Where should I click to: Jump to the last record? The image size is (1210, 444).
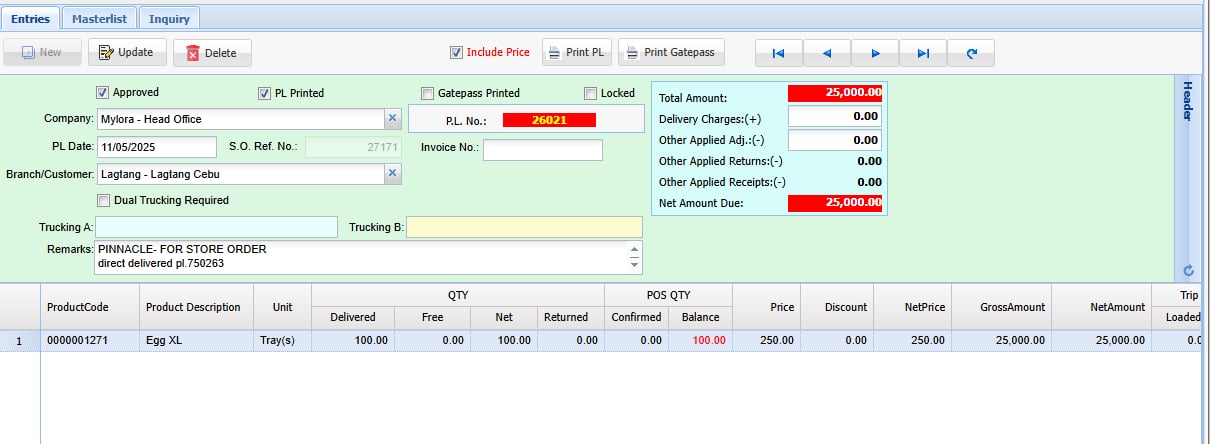pyautogui.click(x=923, y=53)
